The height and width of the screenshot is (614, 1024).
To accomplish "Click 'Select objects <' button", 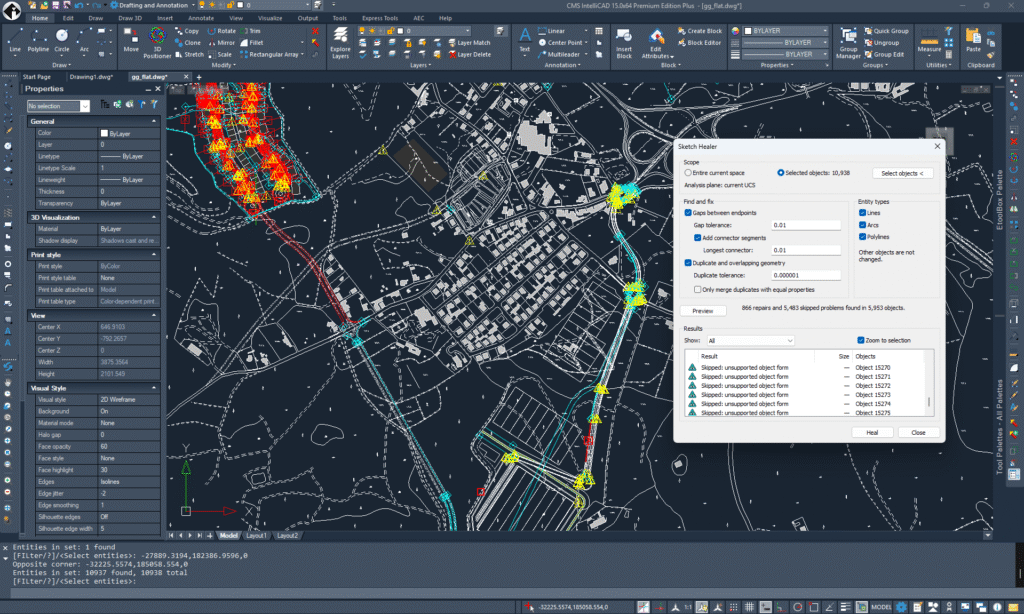I will coord(902,173).
